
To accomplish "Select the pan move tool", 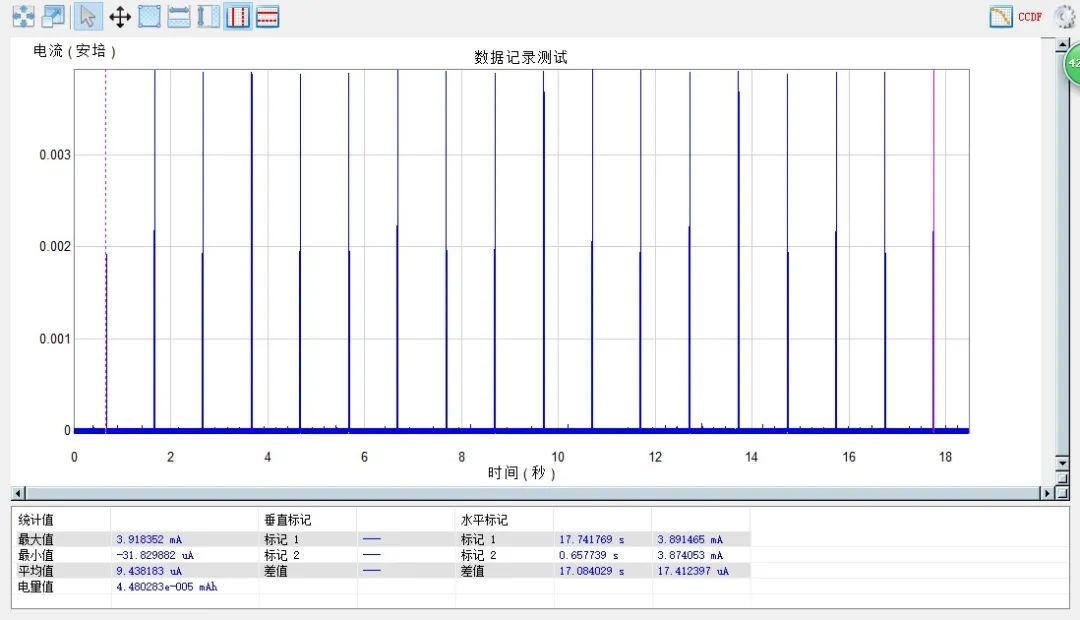I will [120, 17].
